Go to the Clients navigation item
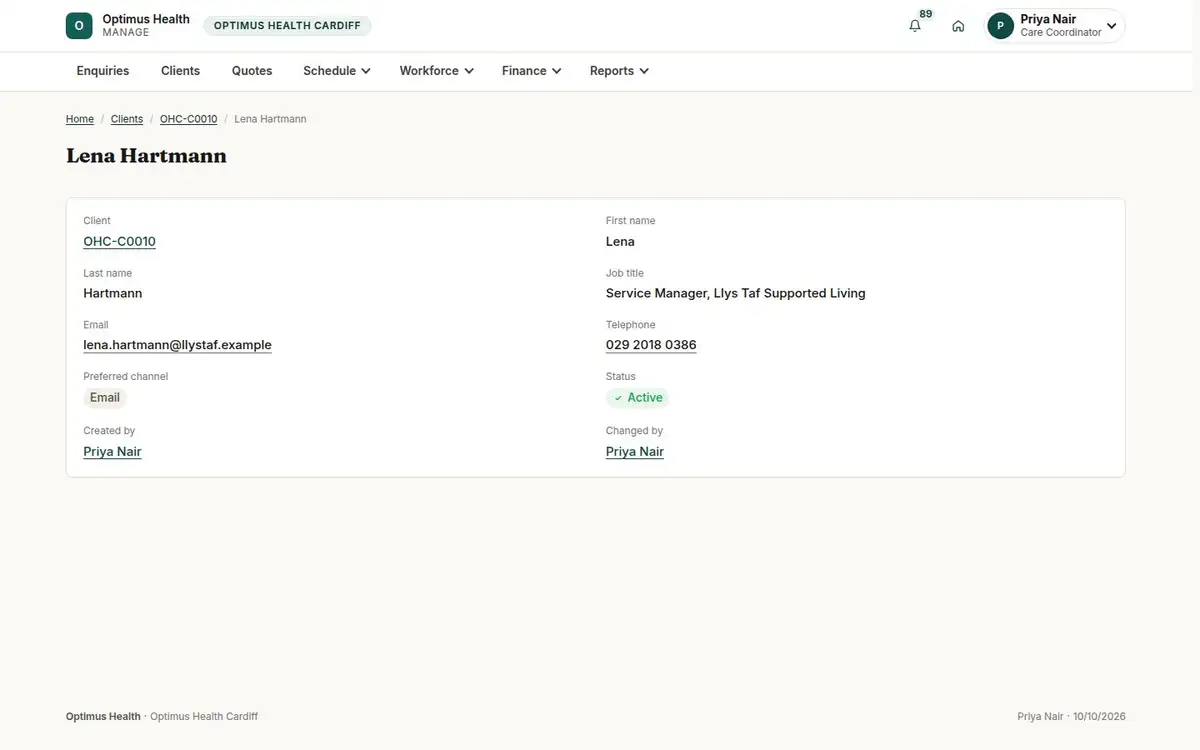The image size is (1200, 750). point(180,71)
